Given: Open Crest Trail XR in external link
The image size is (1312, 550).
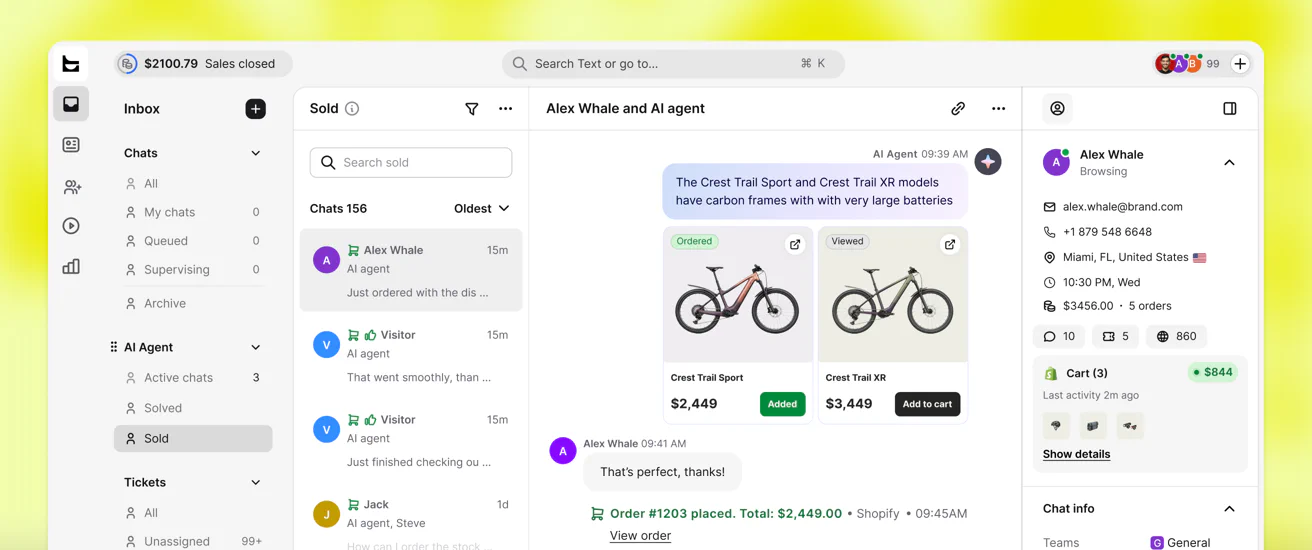Looking at the screenshot, I should (950, 244).
